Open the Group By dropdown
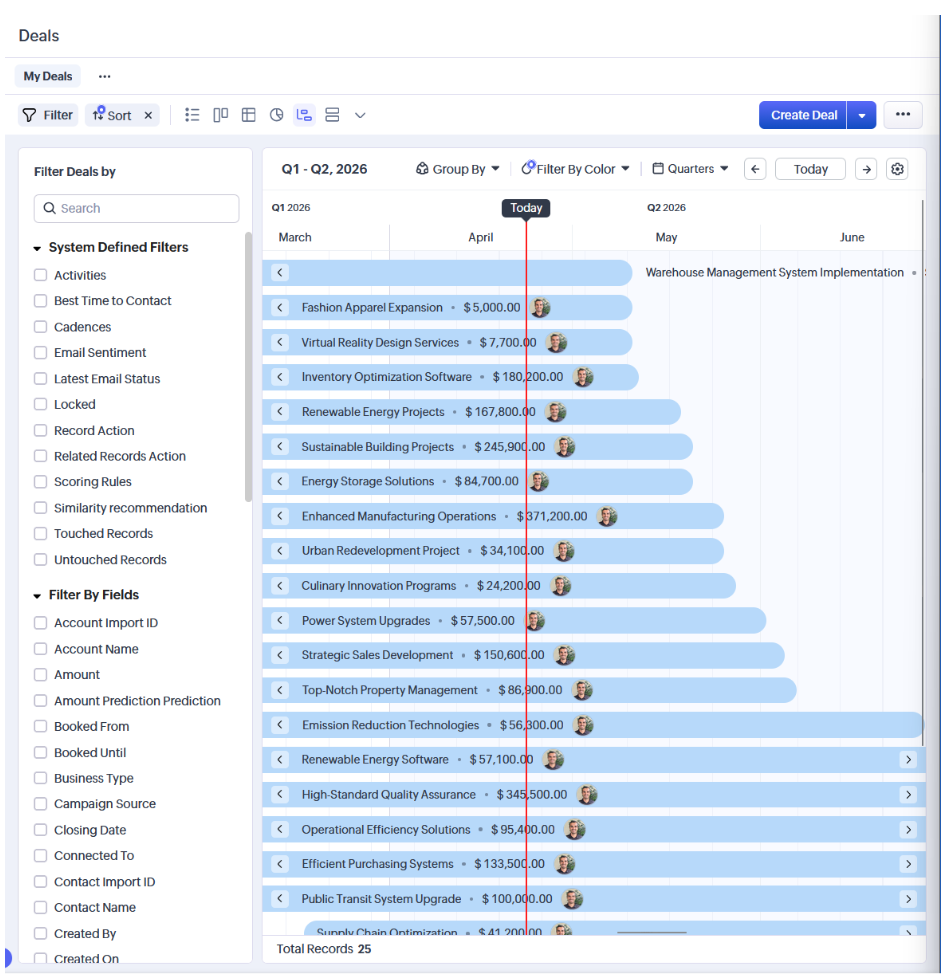The width and height of the screenshot is (945, 976). point(458,169)
